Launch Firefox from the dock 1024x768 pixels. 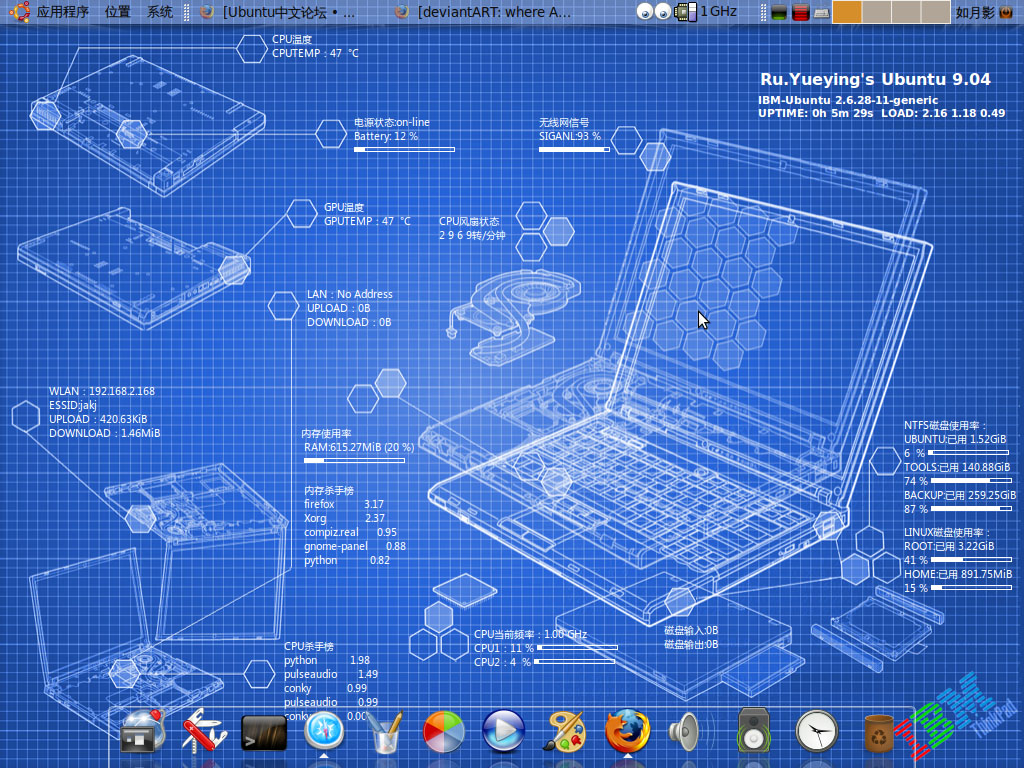coord(627,731)
